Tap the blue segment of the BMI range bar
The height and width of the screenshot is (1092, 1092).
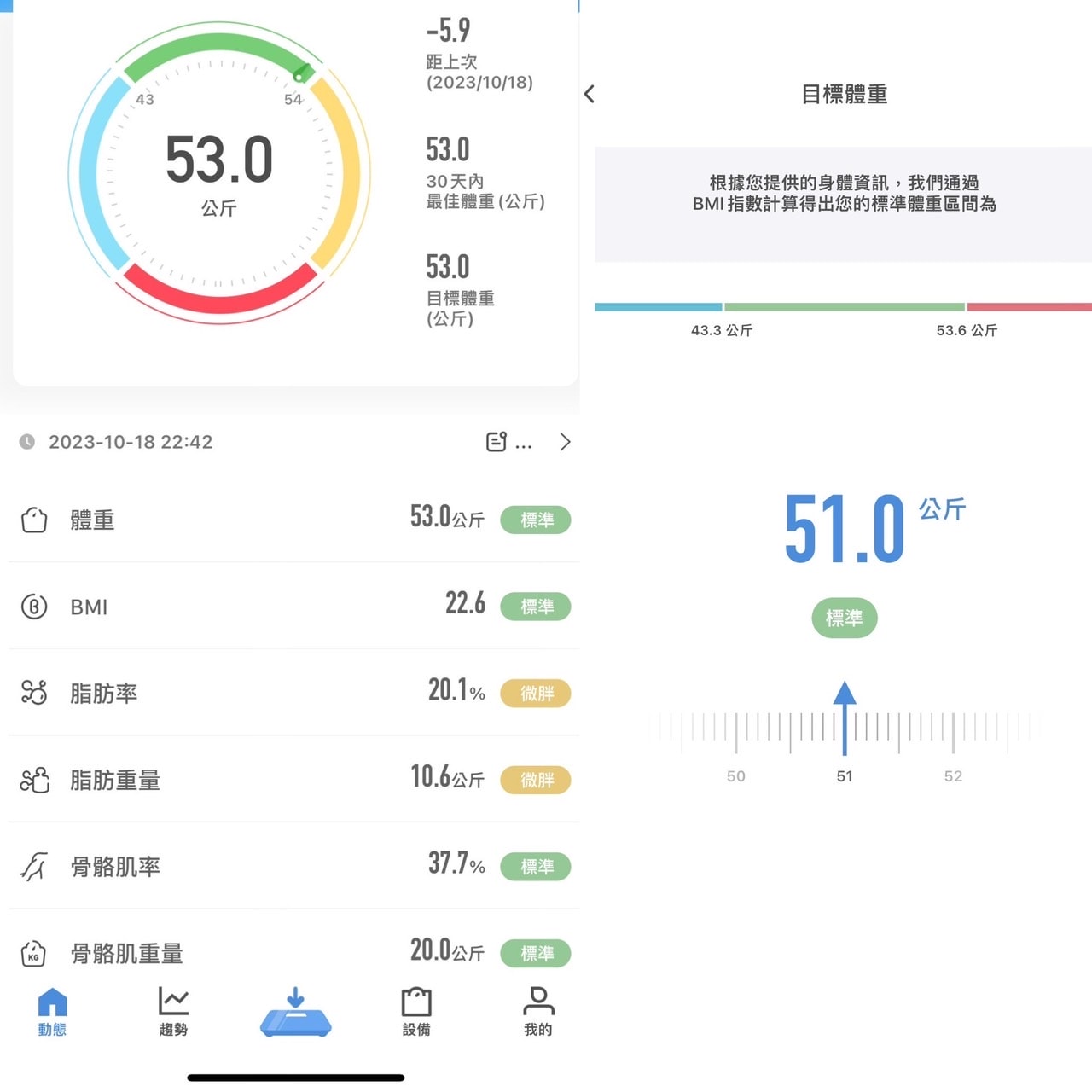tap(659, 306)
